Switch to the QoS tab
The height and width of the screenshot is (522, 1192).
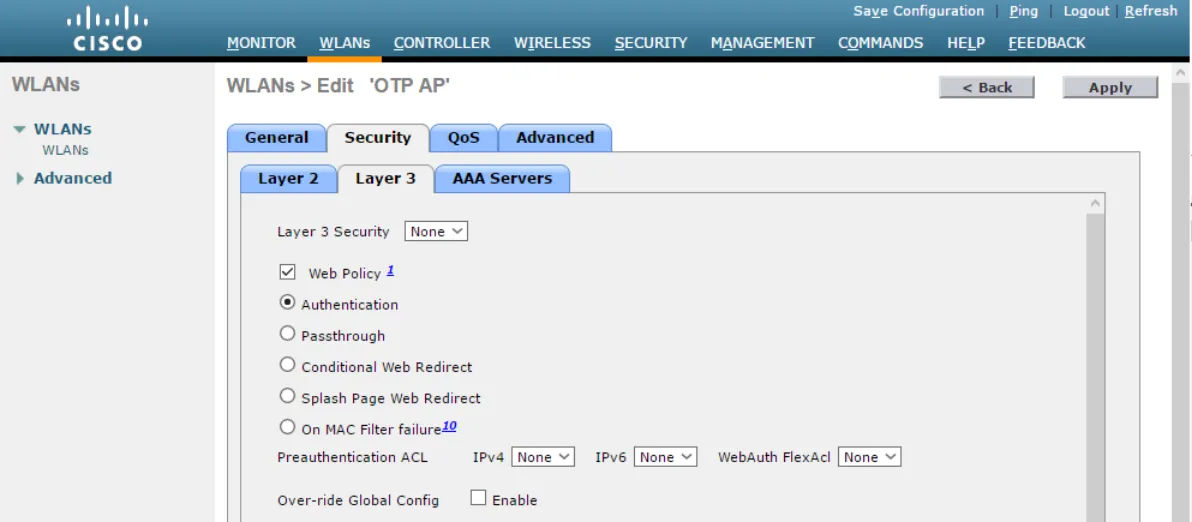tap(464, 138)
